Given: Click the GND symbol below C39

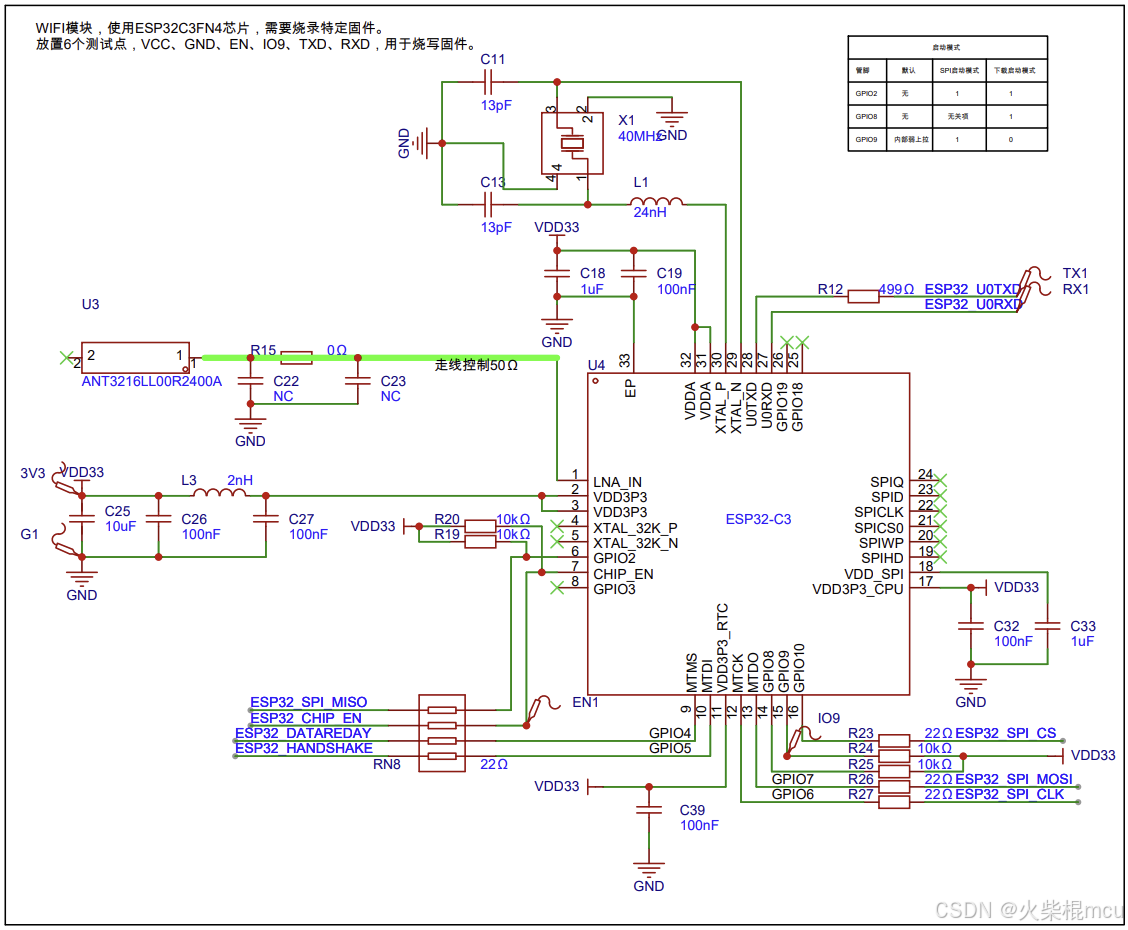Looking at the screenshot, I should click(649, 868).
